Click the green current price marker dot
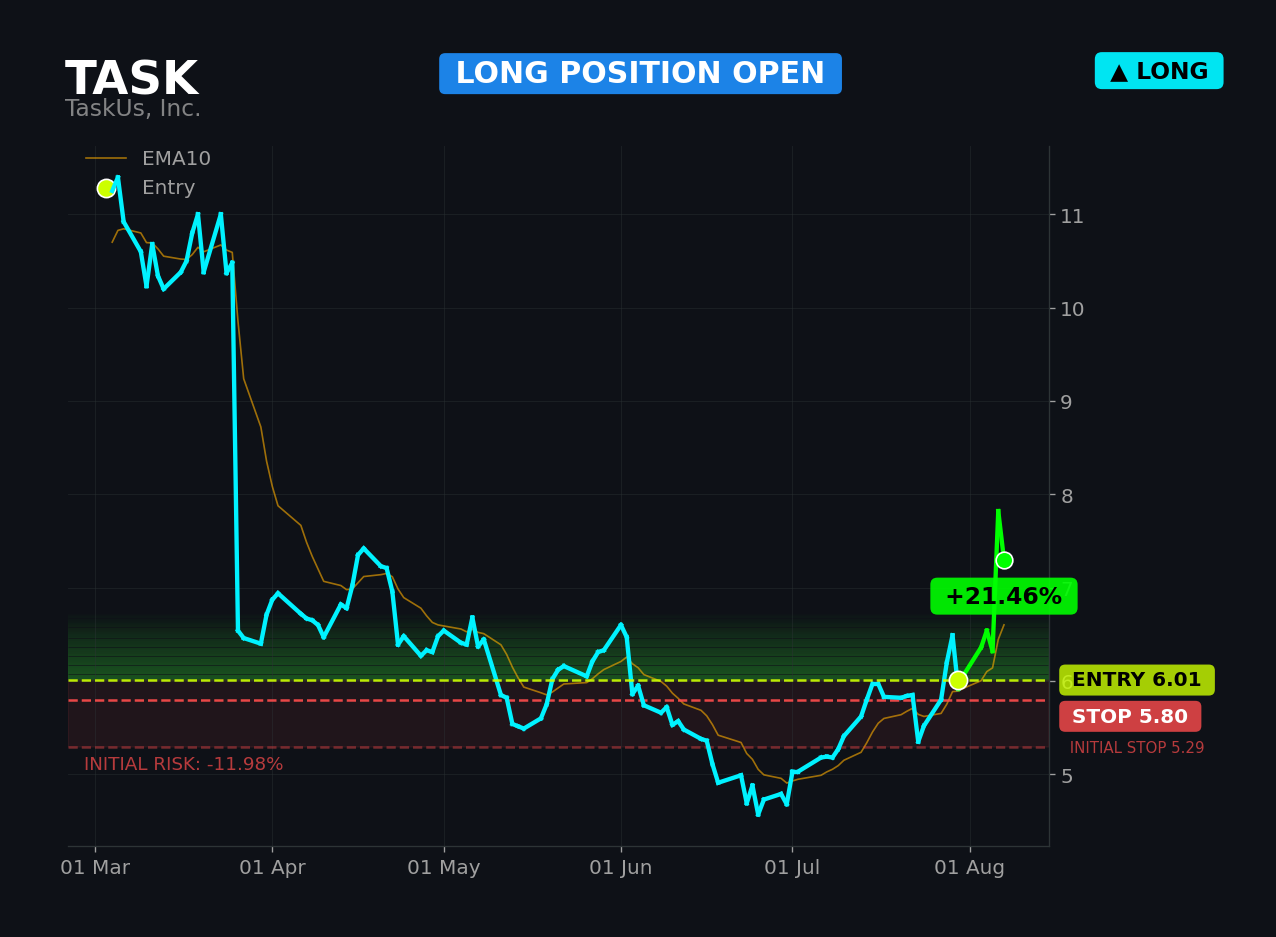The height and width of the screenshot is (937, 1276). [1004, 560]
